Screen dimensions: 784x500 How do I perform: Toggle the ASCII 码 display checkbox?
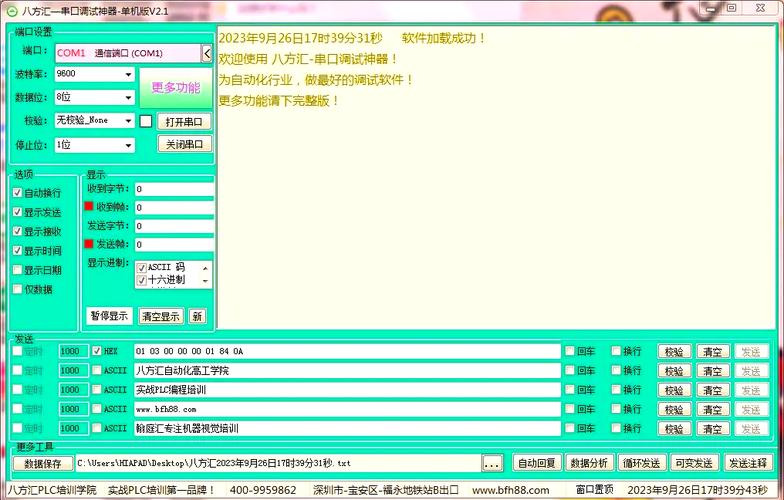click(142, 268)
